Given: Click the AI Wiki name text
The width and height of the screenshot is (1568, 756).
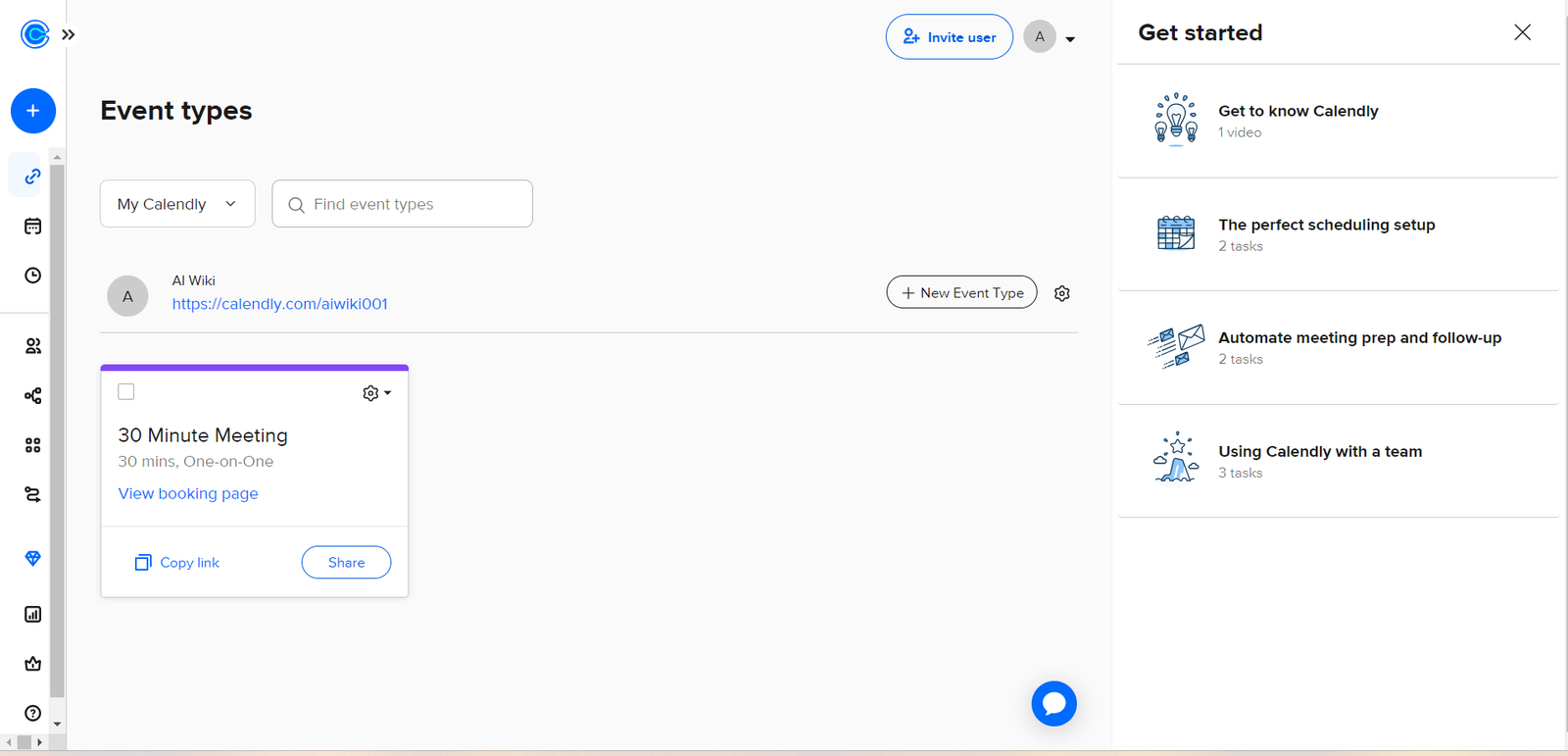Looking at the screenshot, I should (x=194, y=280).
